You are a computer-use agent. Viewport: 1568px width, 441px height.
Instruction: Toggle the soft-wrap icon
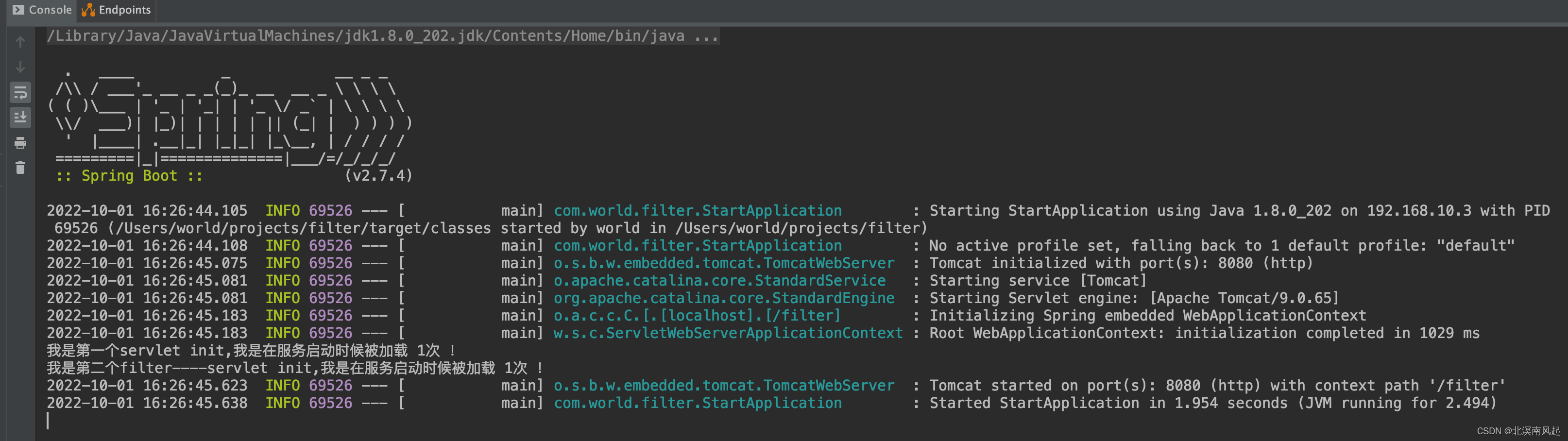click(20, 92)
